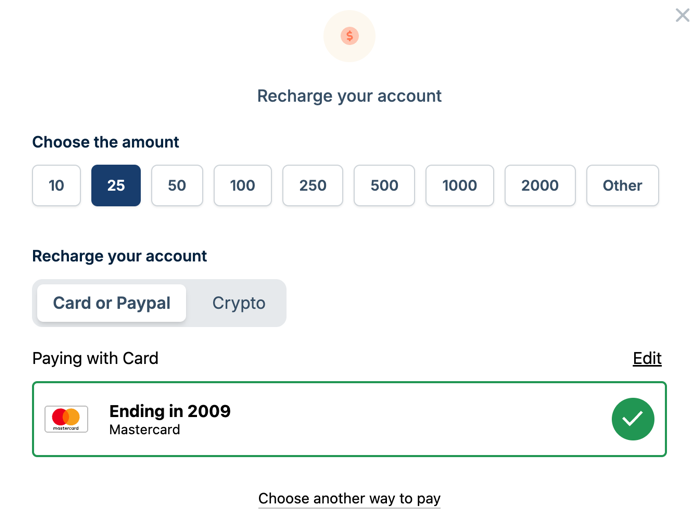Select the 1000 amount option
Image resolution: width=700 pixels, height=525 pixels.
tap(460, 185)
